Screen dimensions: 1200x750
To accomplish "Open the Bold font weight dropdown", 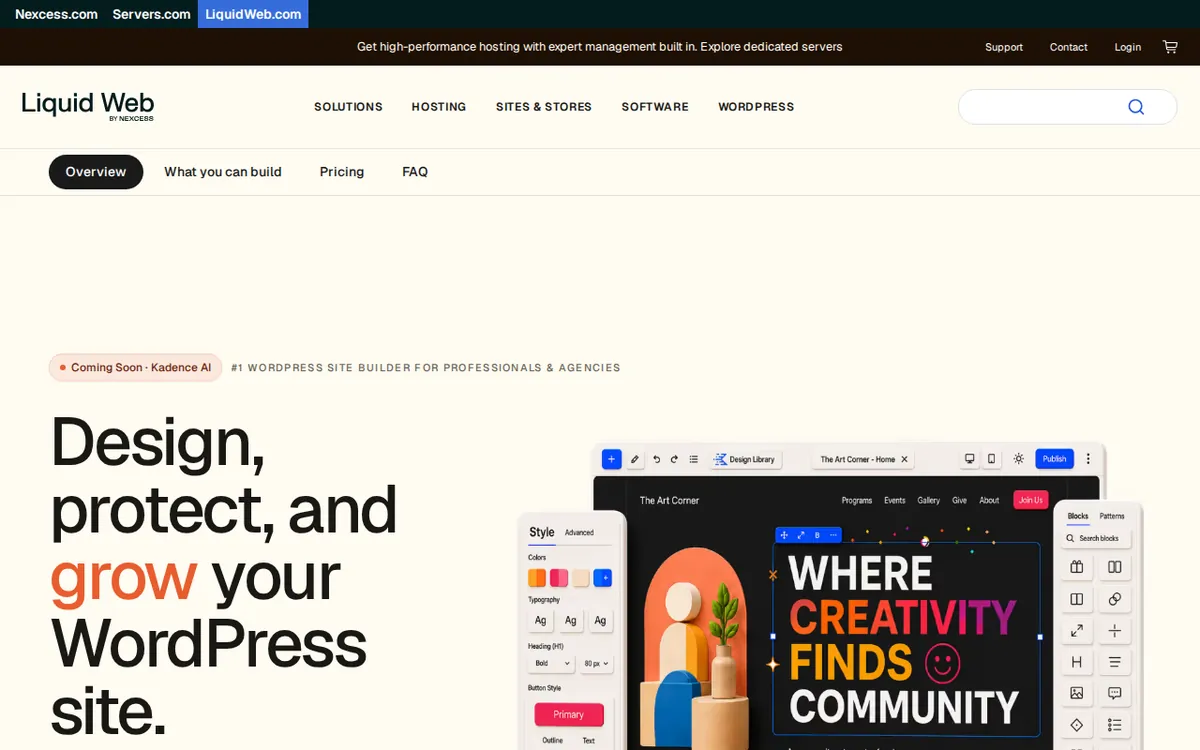I will tap(551, 663).
